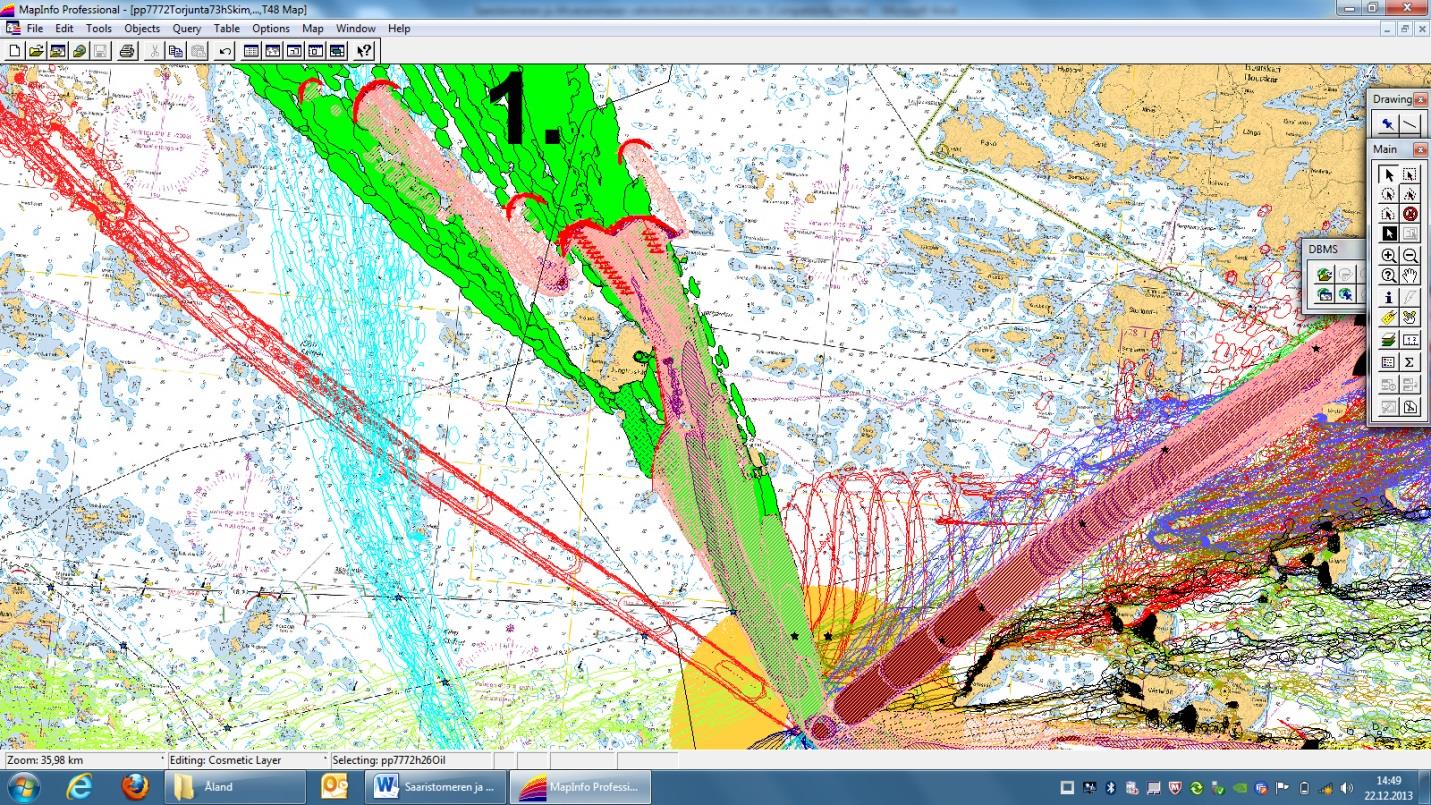Open the Window menu

(x=356, y=29)
